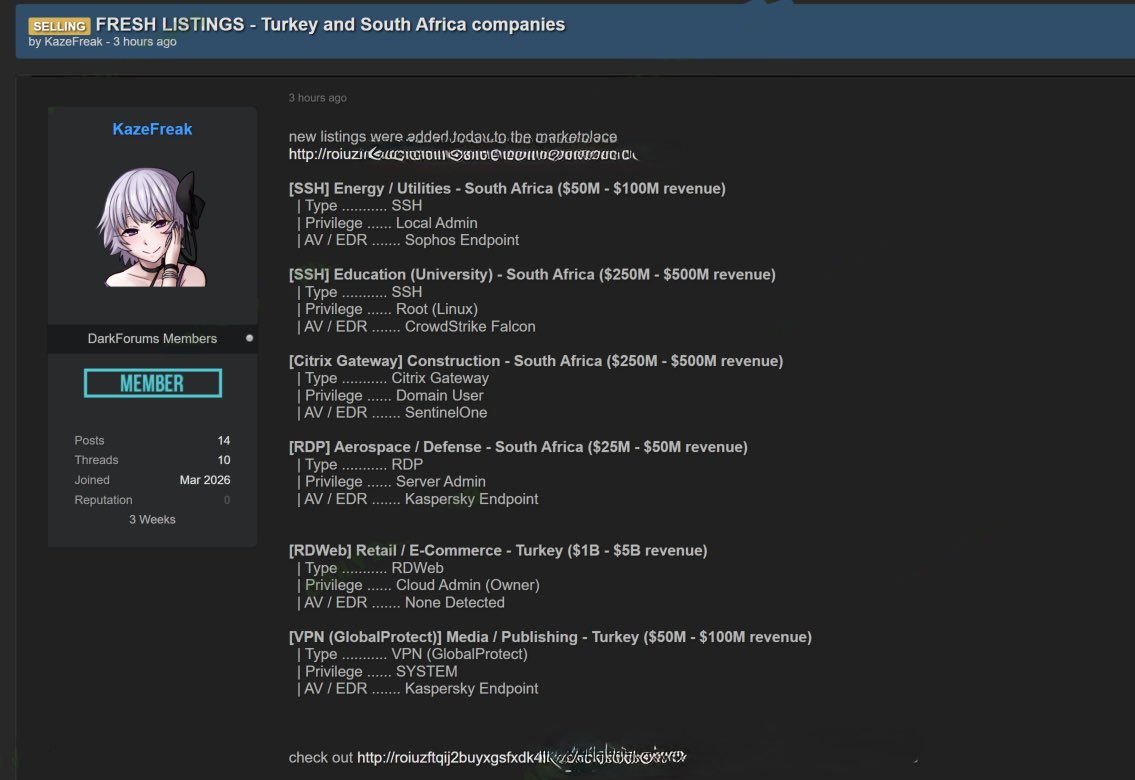Open the first marketplace URL under intro line
This screenshot has height=780, width=1135.
[463, 154]
